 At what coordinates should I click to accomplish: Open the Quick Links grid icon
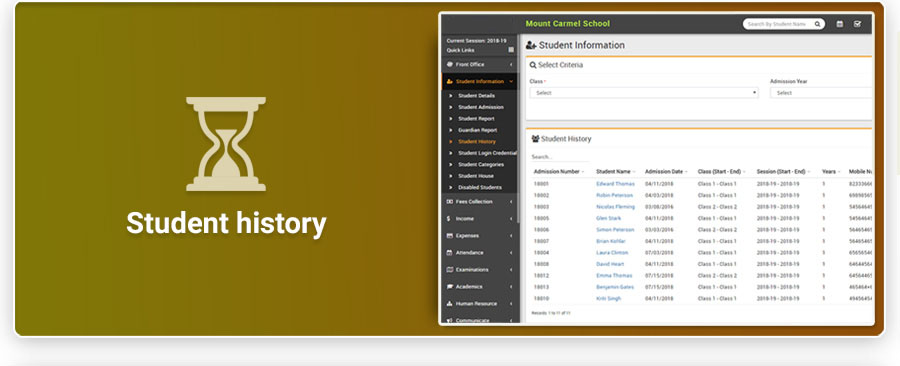[511, 50]
